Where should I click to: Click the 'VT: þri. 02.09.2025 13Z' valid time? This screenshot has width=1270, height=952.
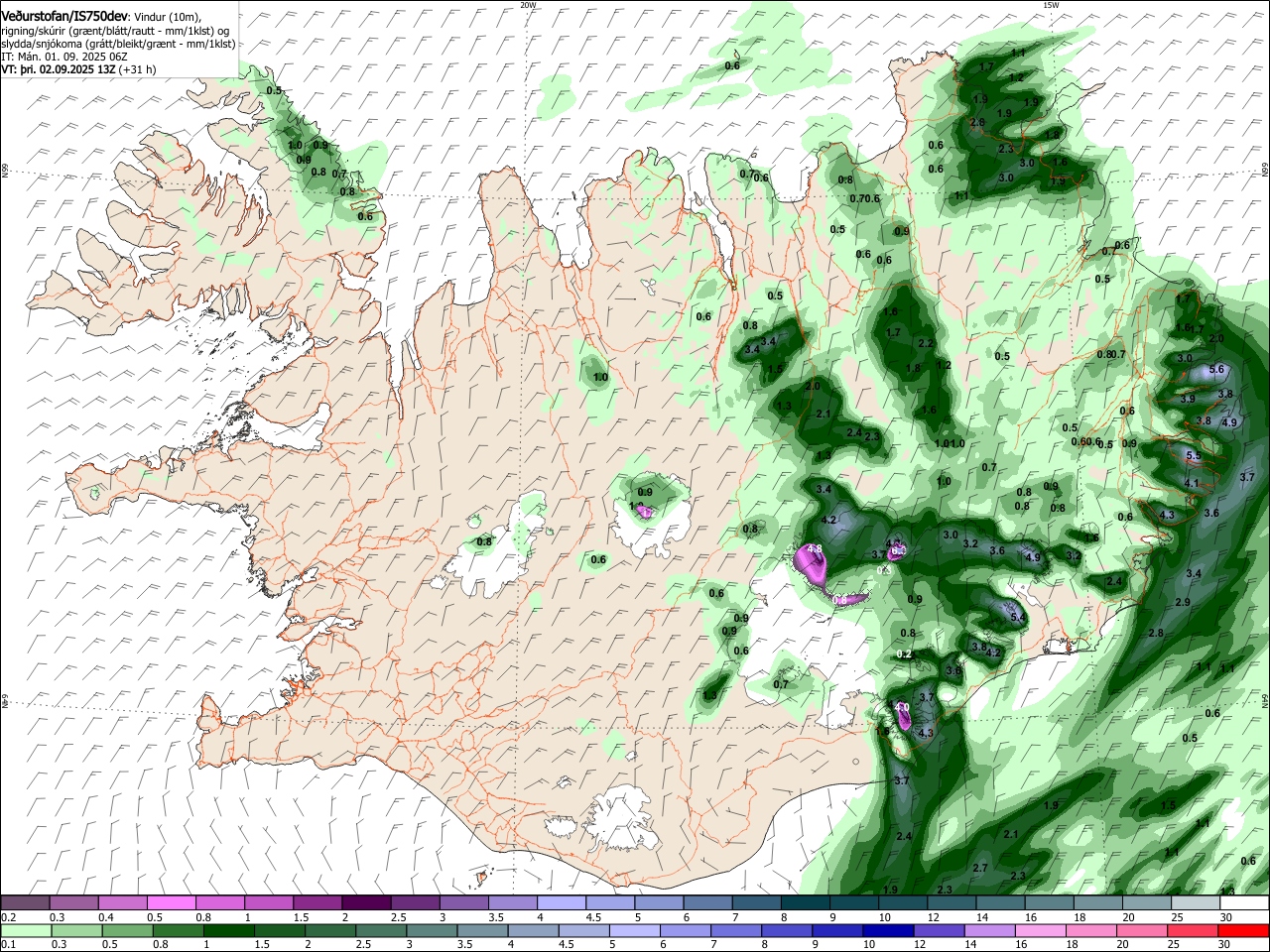coord(59,70)
